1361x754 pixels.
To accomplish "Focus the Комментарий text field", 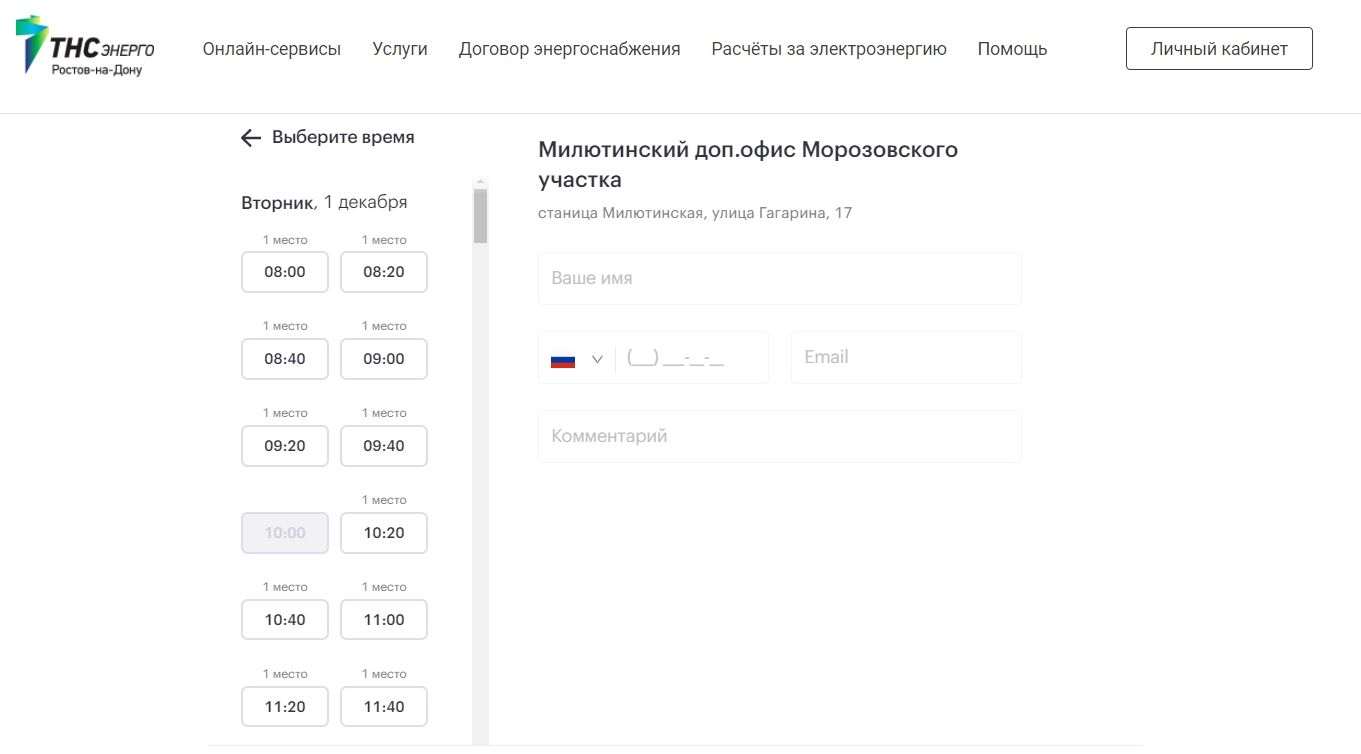I will click(780, 436).
